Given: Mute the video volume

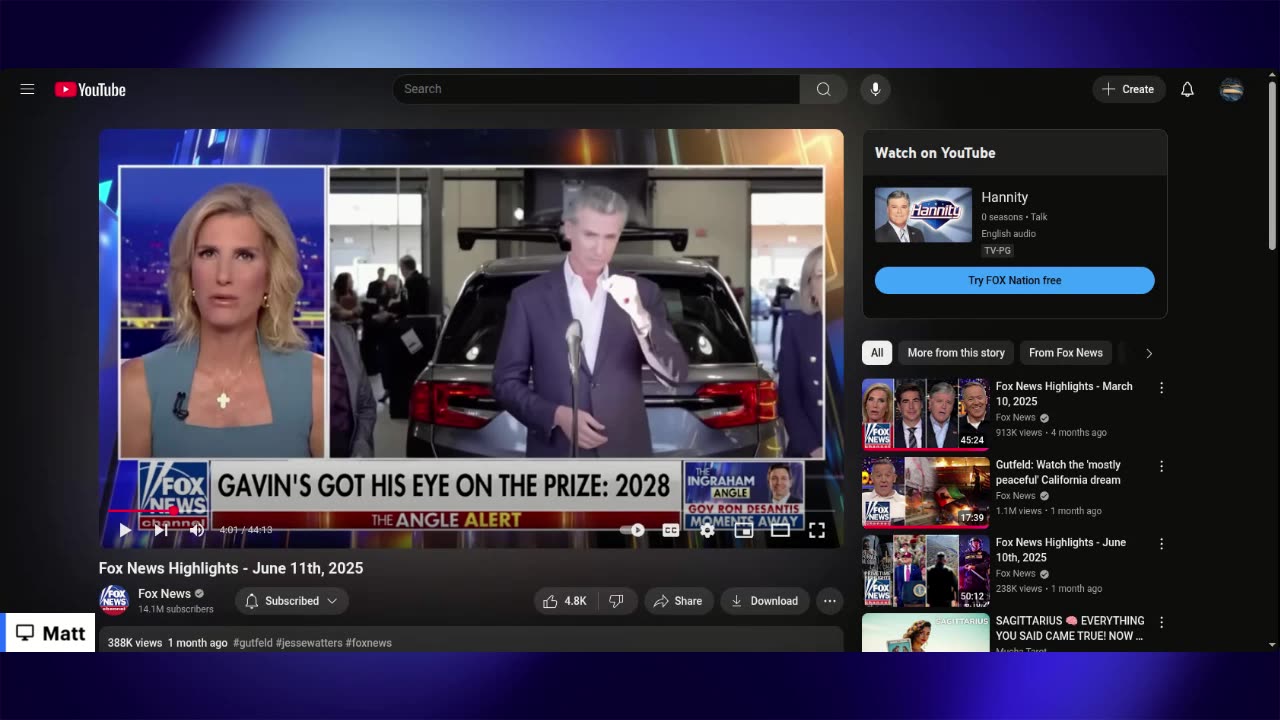Looking at the screenshot, I should pyautogui.click(x=197, y=530).
